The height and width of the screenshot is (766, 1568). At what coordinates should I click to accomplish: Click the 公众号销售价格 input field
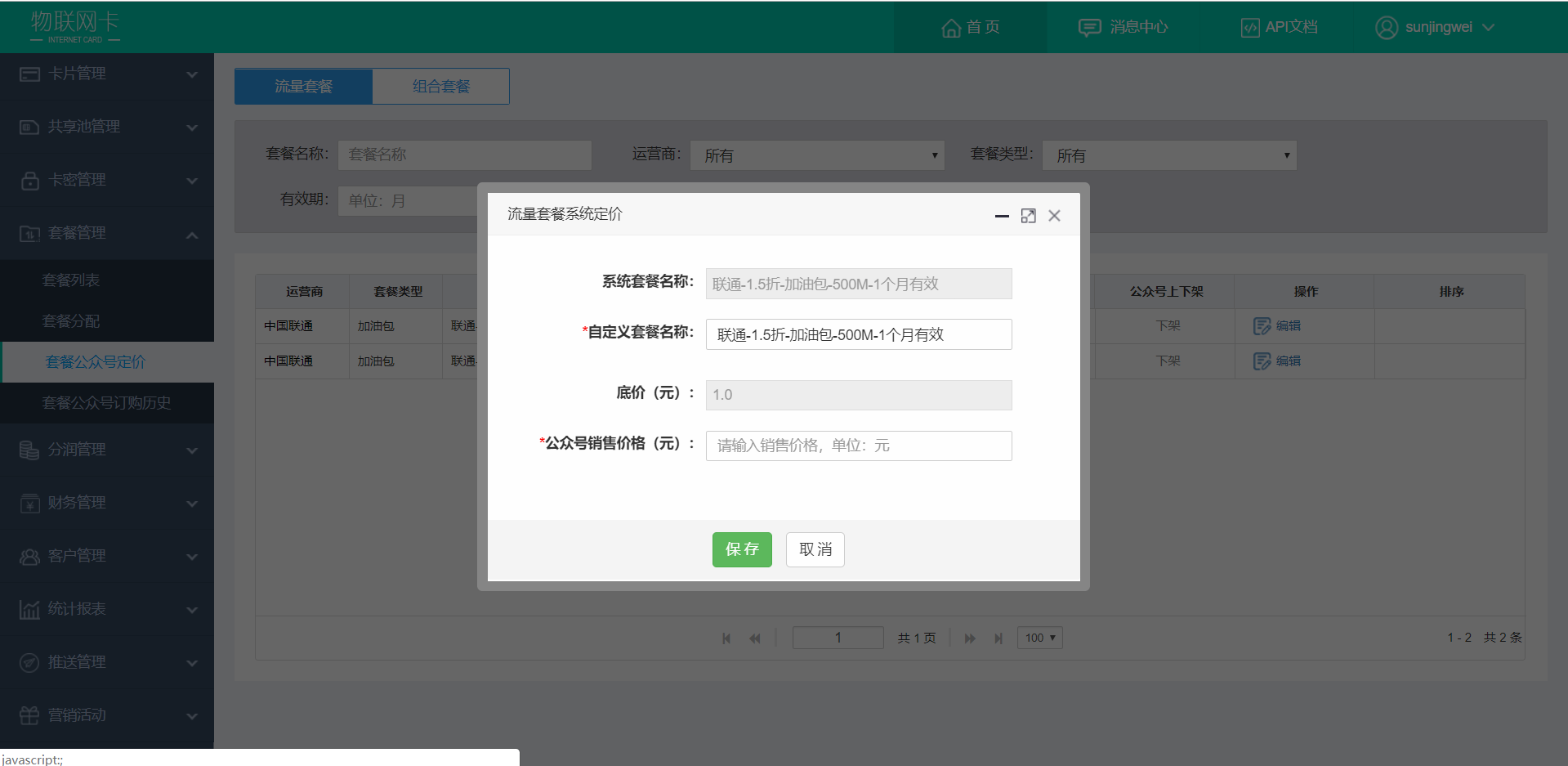point(859,446)
